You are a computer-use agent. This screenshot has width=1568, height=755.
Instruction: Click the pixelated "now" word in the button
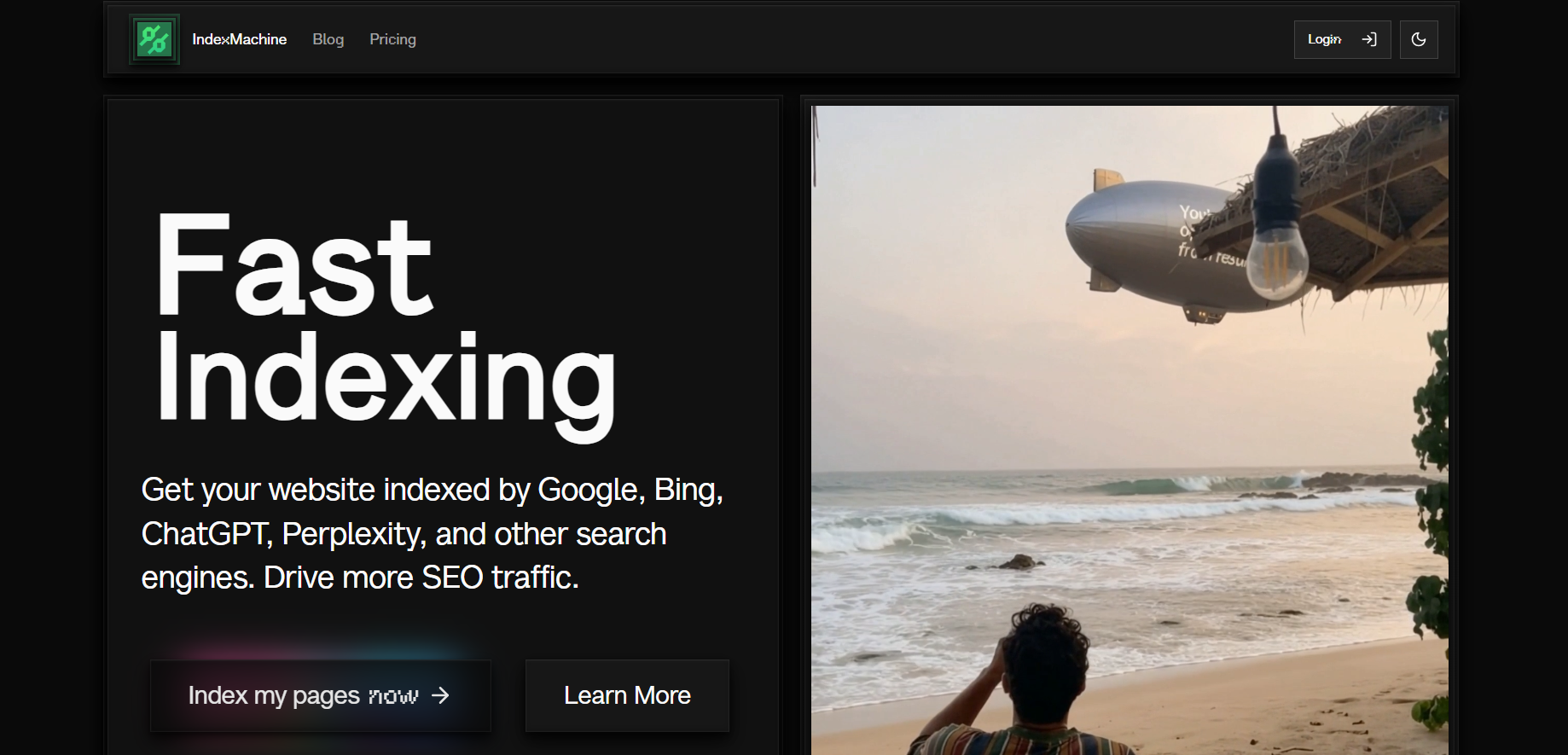click(393, 696)
